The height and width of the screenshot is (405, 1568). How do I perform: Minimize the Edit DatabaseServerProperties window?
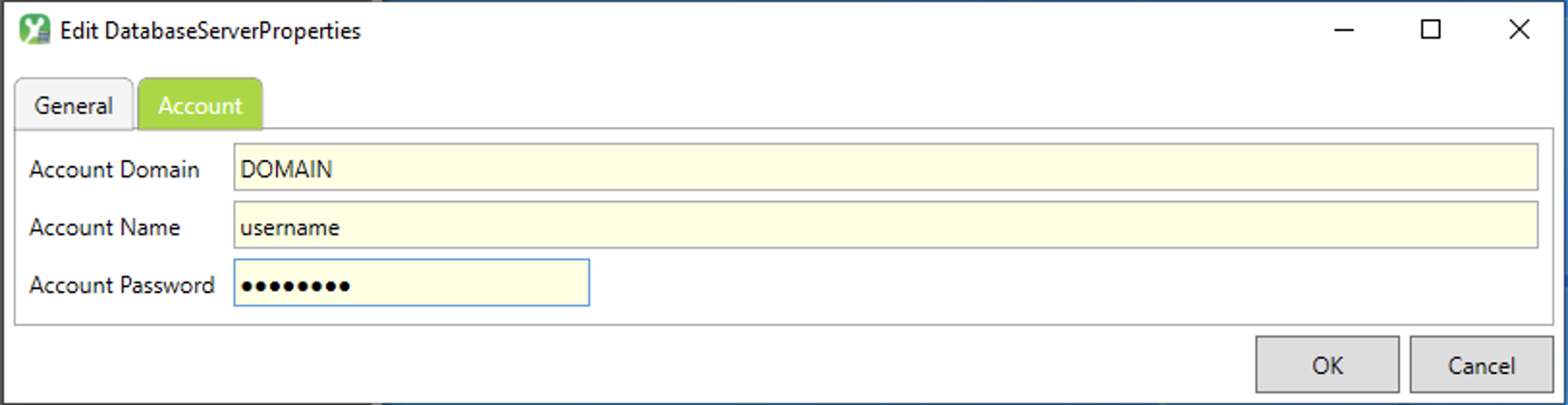click(1343, 30)
